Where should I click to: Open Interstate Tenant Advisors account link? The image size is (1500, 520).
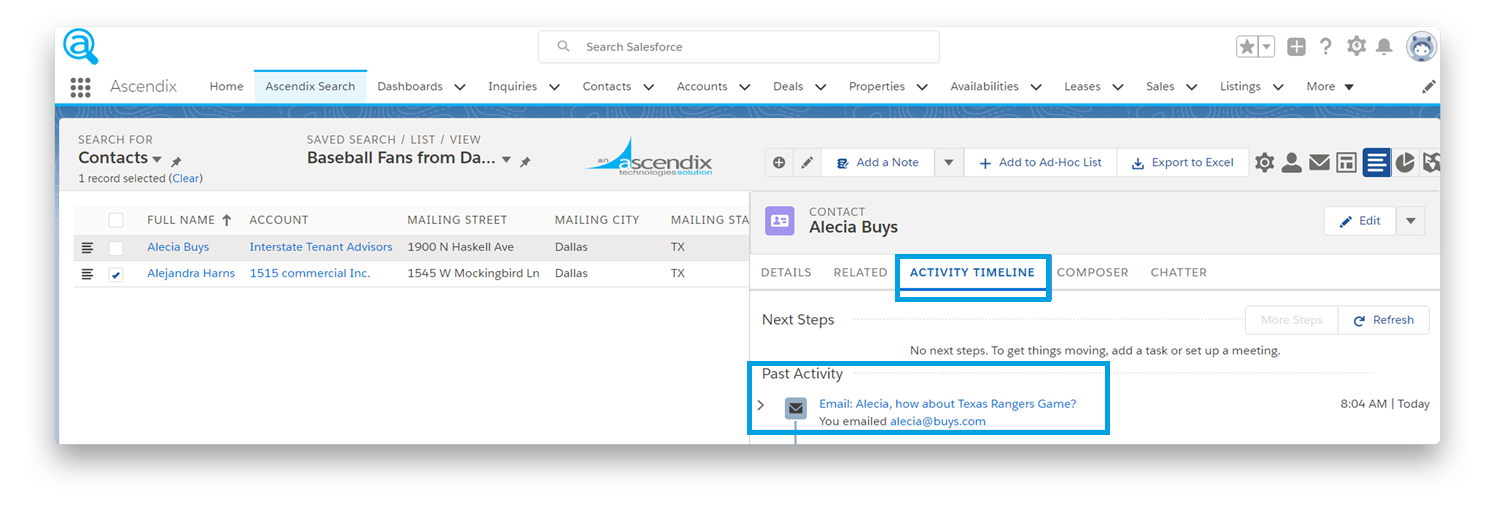[x=321, y=247]
